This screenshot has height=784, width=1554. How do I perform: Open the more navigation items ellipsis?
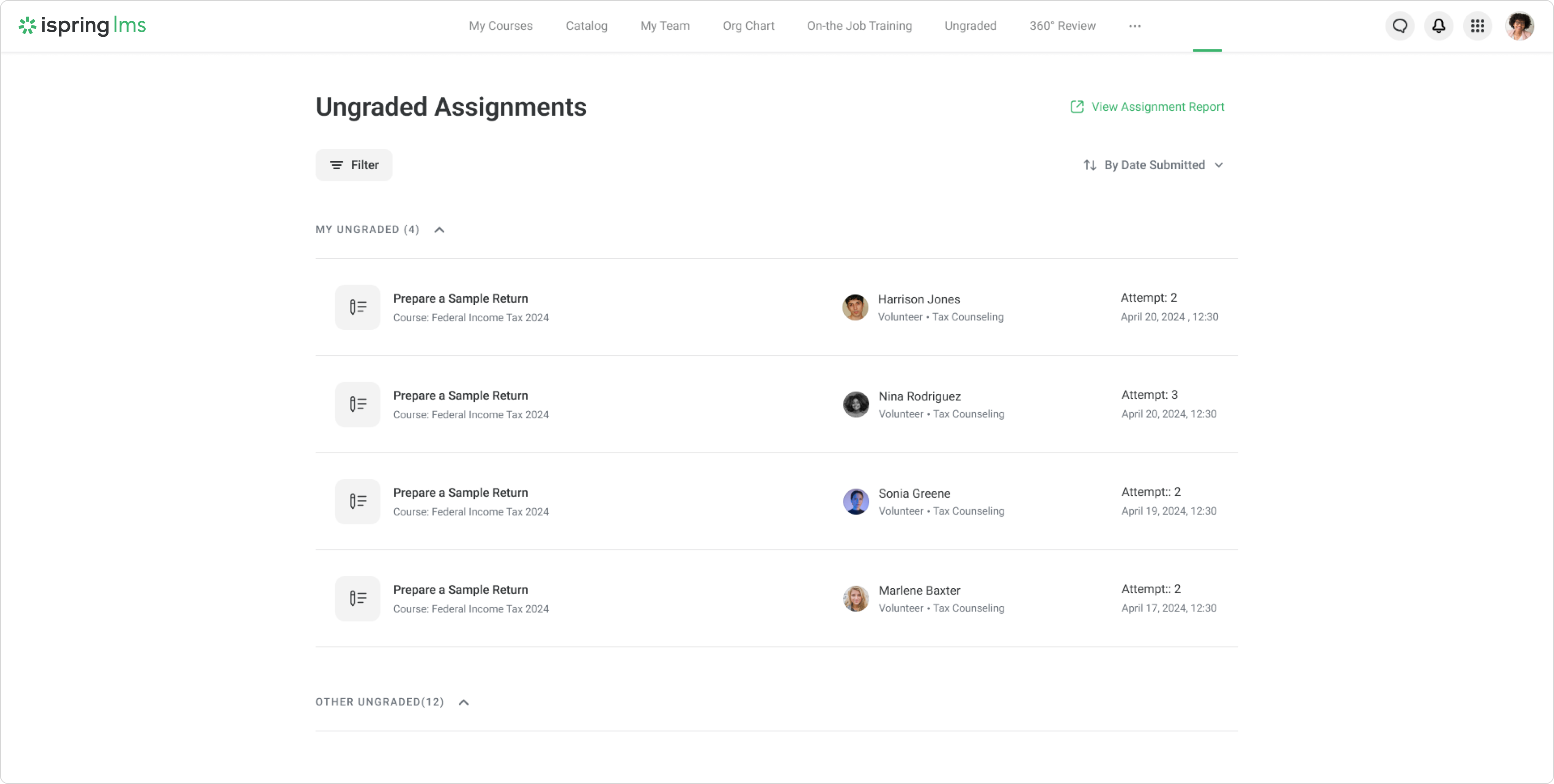[1134, 26]
